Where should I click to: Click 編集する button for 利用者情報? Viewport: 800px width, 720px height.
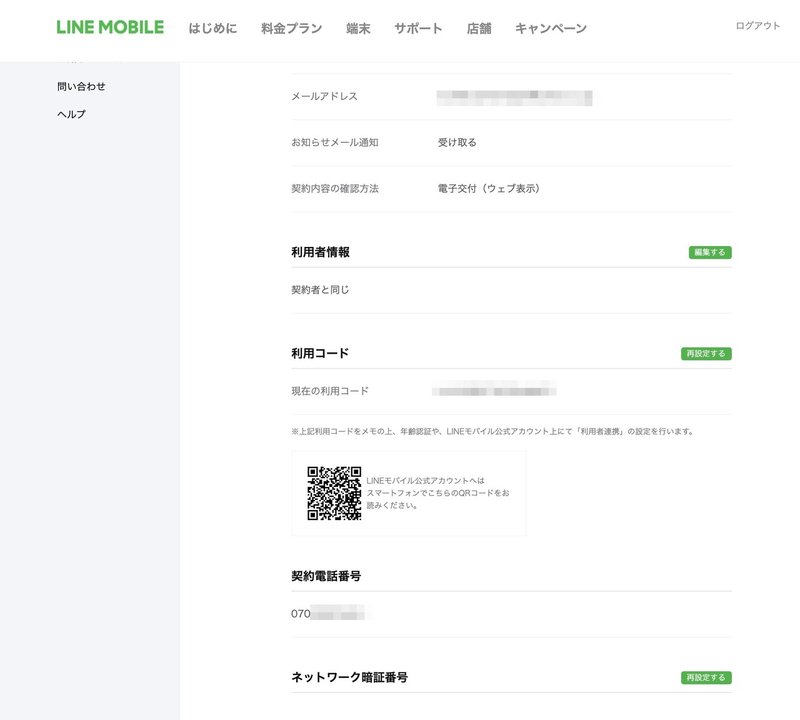click(710, 252)
